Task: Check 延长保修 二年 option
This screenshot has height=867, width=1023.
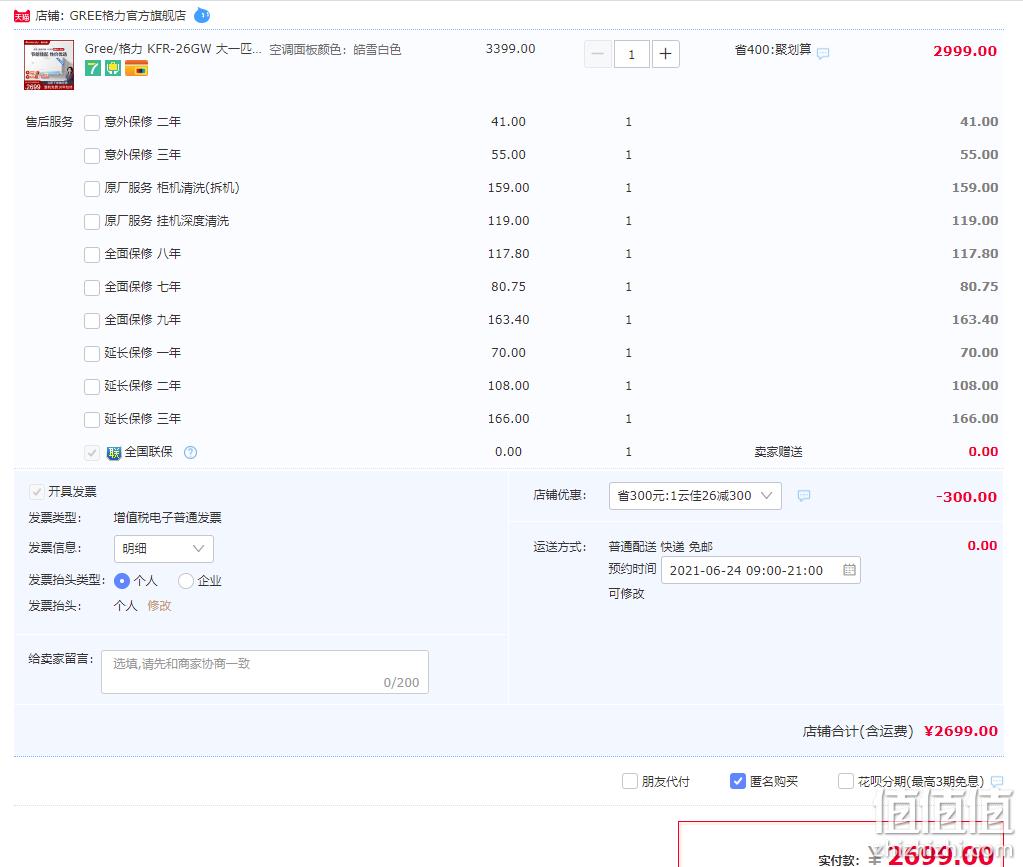Action: click(x=92, y=386)
